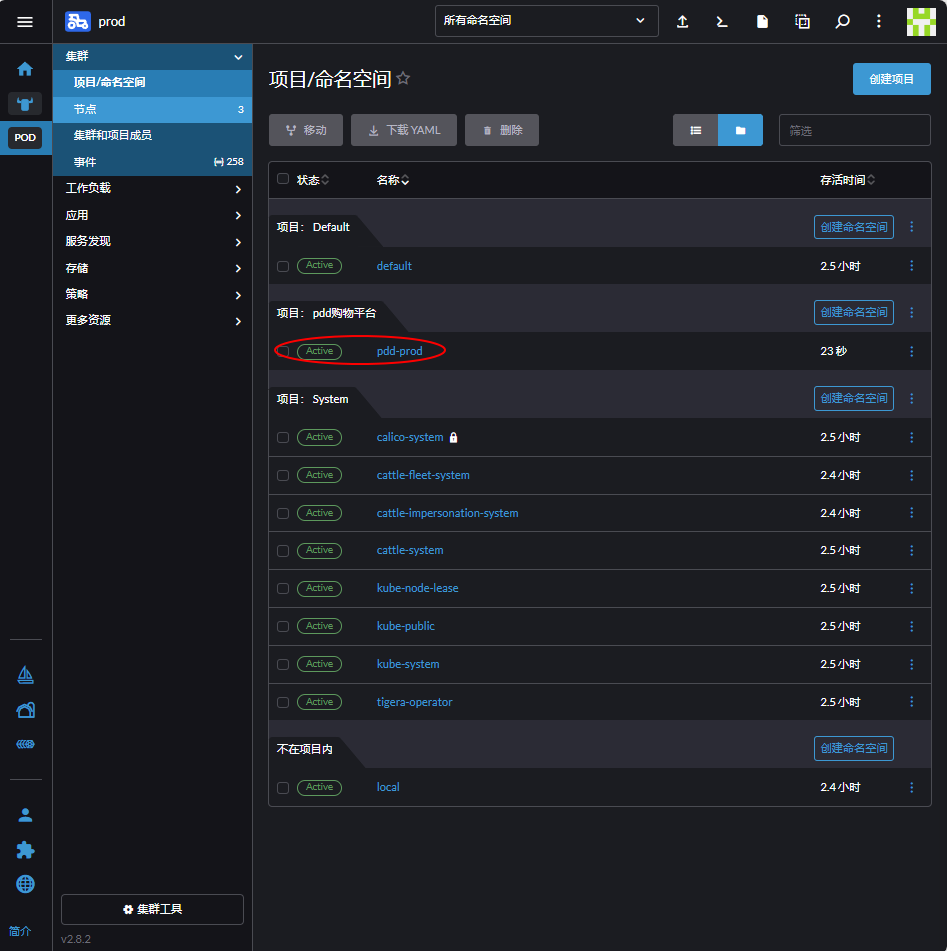Viewport: 947px width, 951px height.
Task: Open the header three-dot more menu
Action: click(x=878, y=22)
